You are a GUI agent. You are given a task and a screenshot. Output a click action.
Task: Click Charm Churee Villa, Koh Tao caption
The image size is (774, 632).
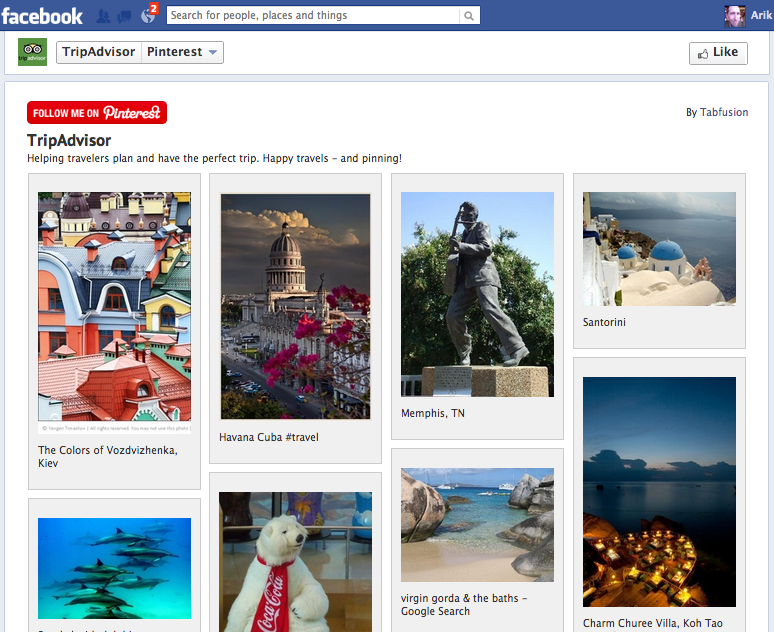tap(653, 623)
